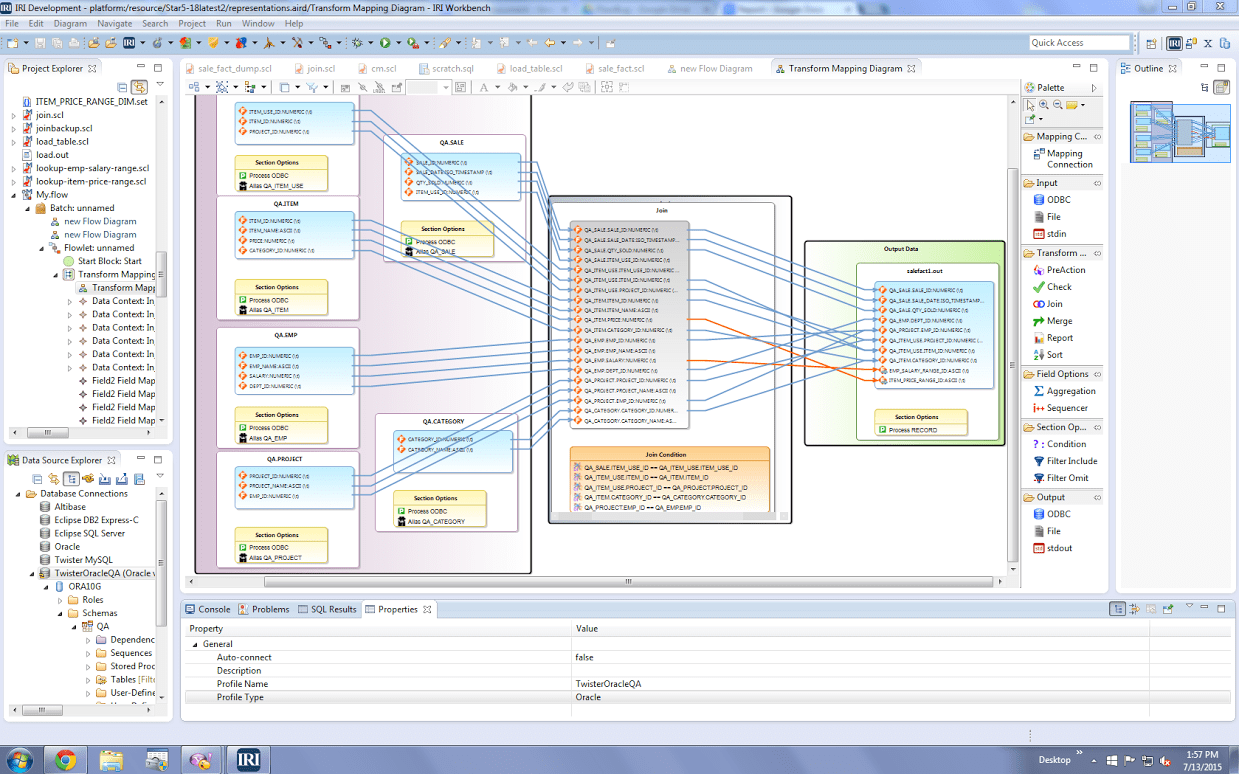Expand the Sequences folder
The image size is (1239, 774).
(x=88, y=653)
